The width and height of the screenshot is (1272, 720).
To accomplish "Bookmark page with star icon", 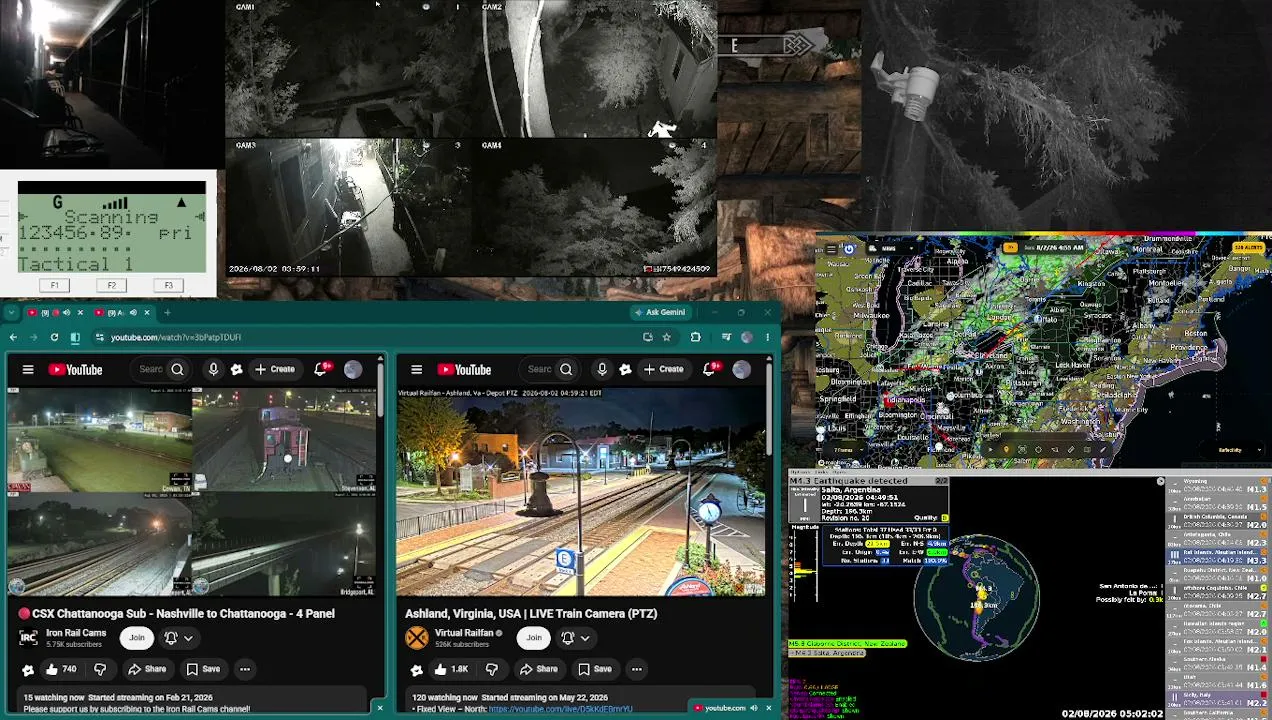I will point(667,337).
